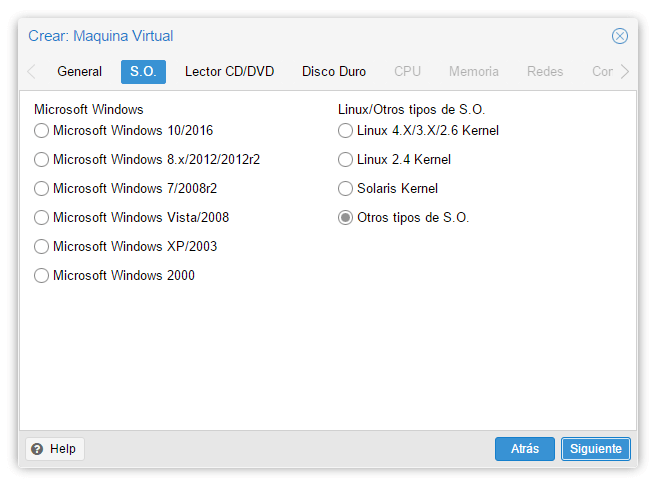Open the CPU tab
The width and height of the screenshot is (657, 490).
click(x=407, y=72)
